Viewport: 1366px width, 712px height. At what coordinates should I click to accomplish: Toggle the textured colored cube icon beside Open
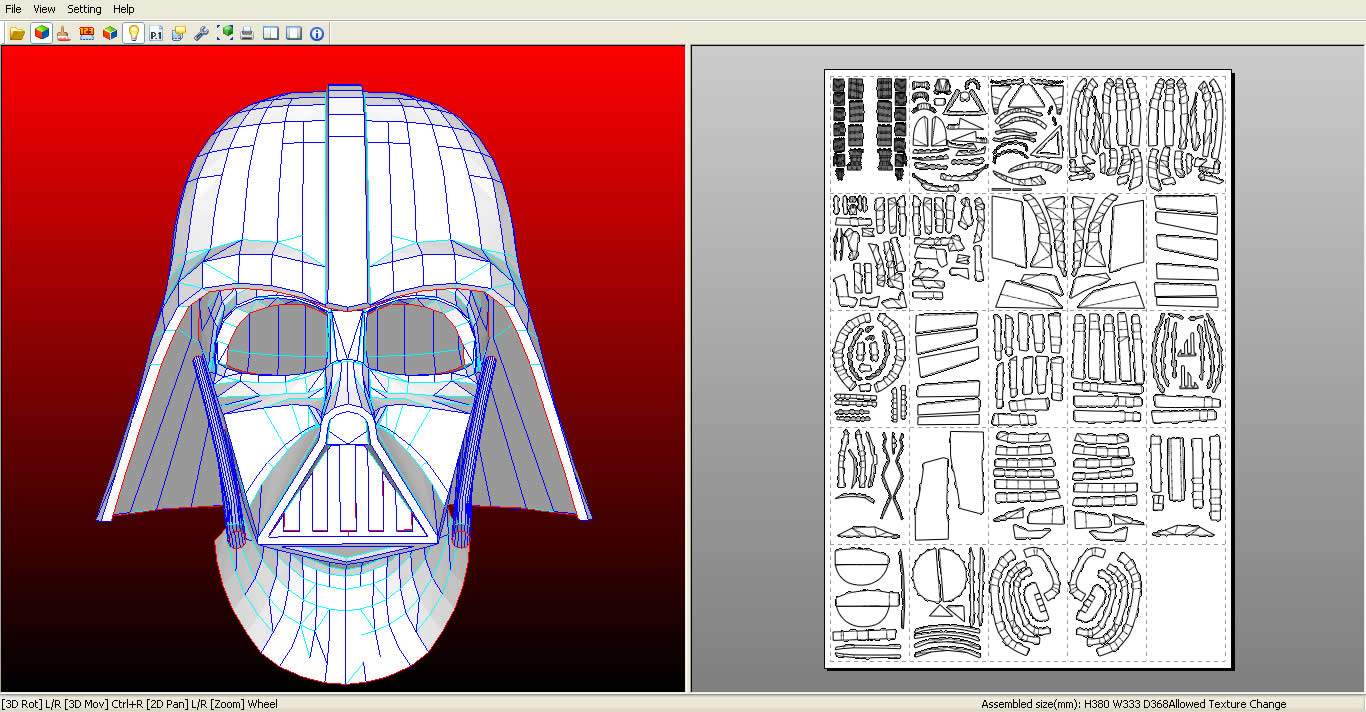(x=41, y=33)
